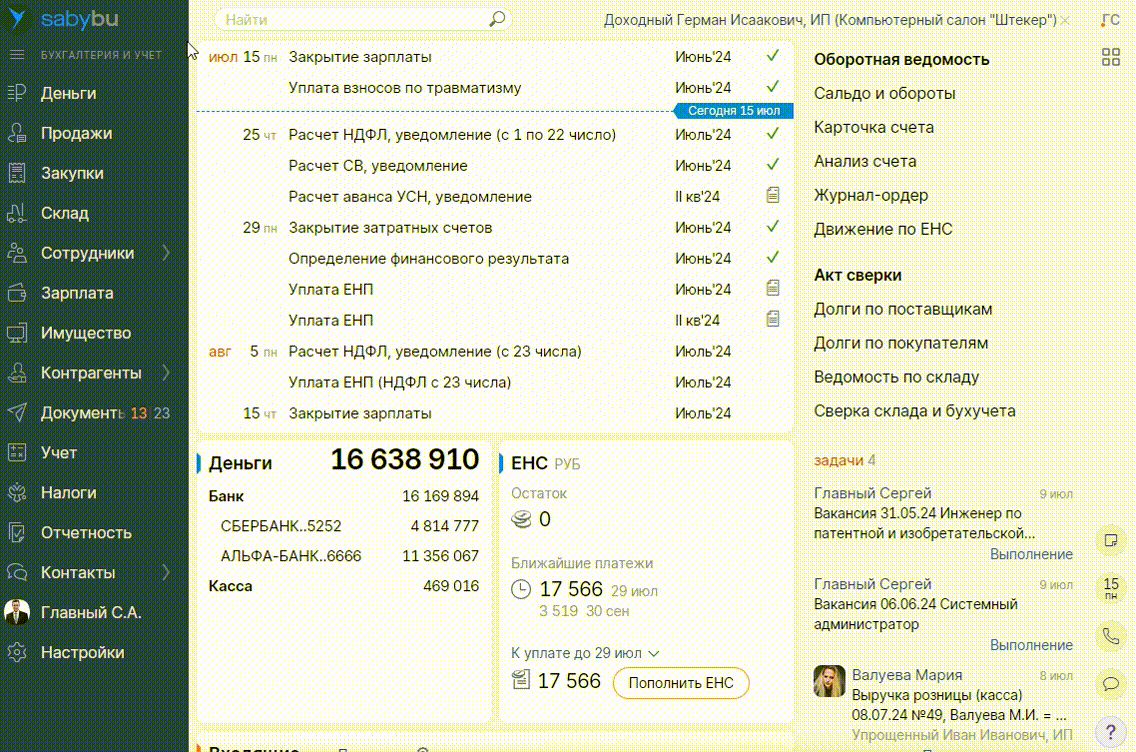
Task: Expand the Контрагенты submenu chevron
Action: [x=167, y=373]
